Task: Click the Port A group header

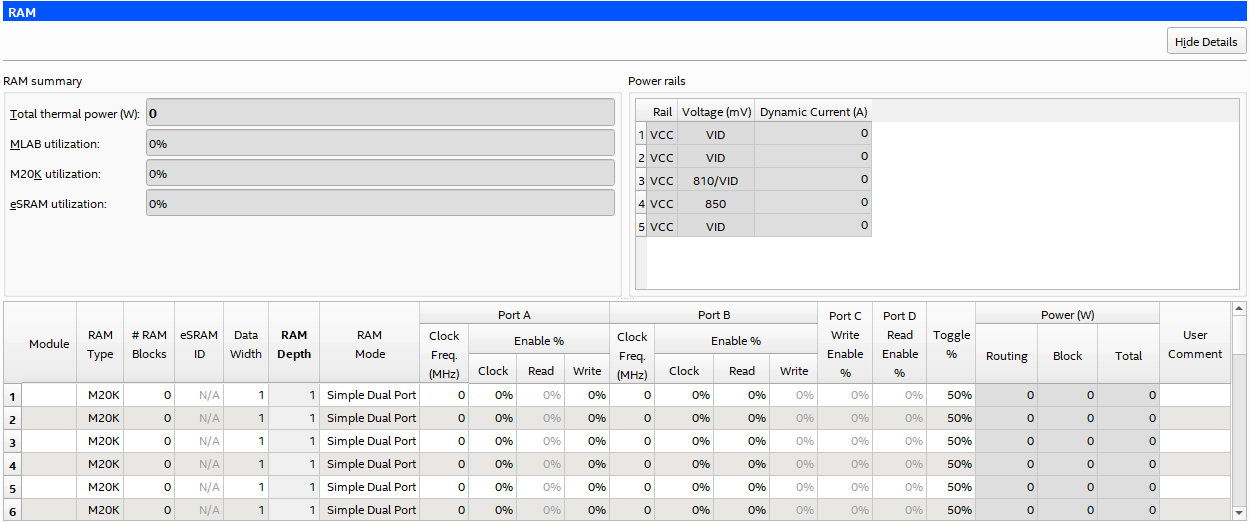Action: (514, 315)
